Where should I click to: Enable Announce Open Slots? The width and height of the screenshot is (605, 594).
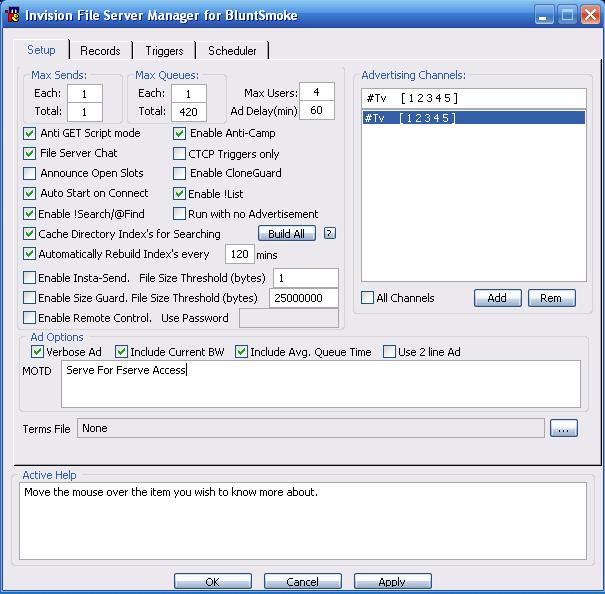[x=30, y=174]
